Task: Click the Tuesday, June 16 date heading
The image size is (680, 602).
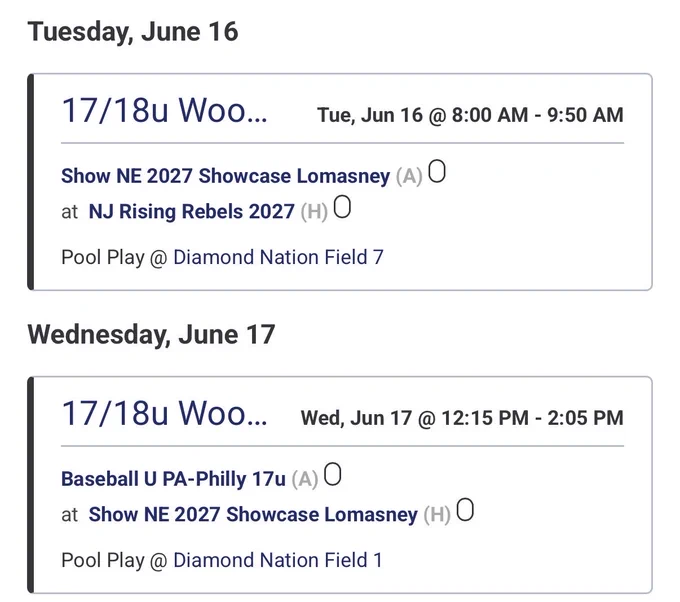Action: tap(133, 32)
